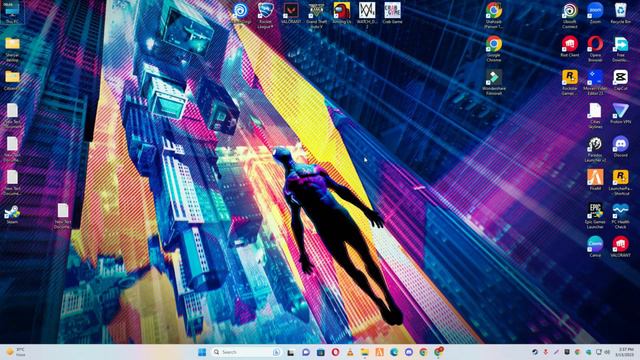Open File Explorer from the taskbar

point(364,352)
